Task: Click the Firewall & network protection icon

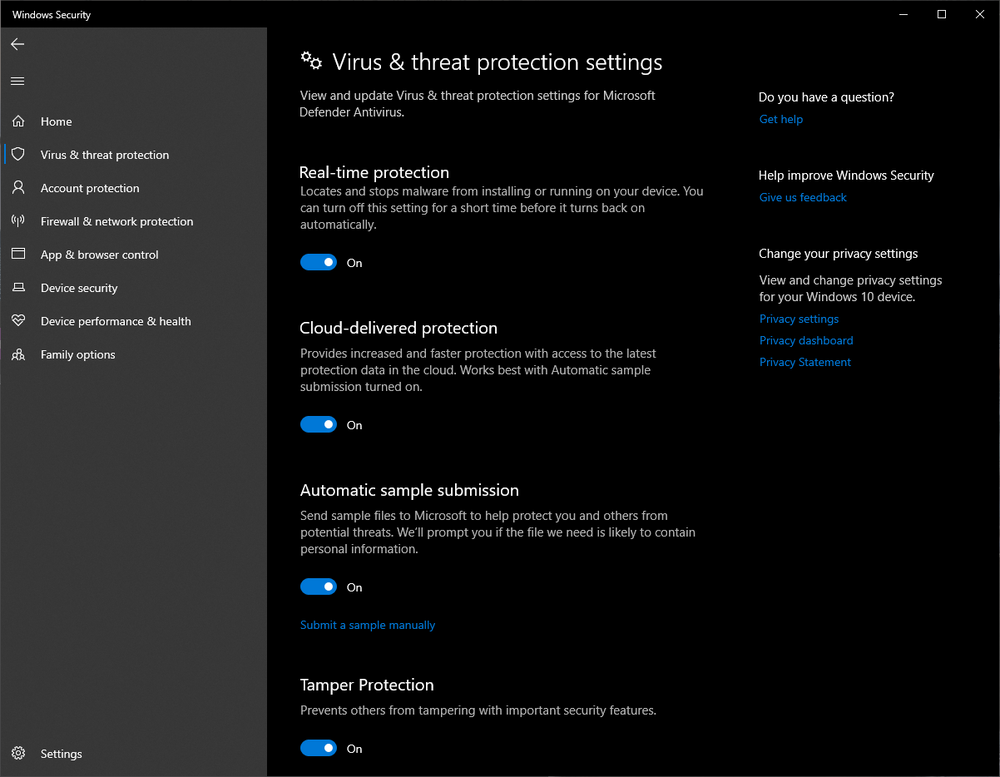Action: pos(18,221)
